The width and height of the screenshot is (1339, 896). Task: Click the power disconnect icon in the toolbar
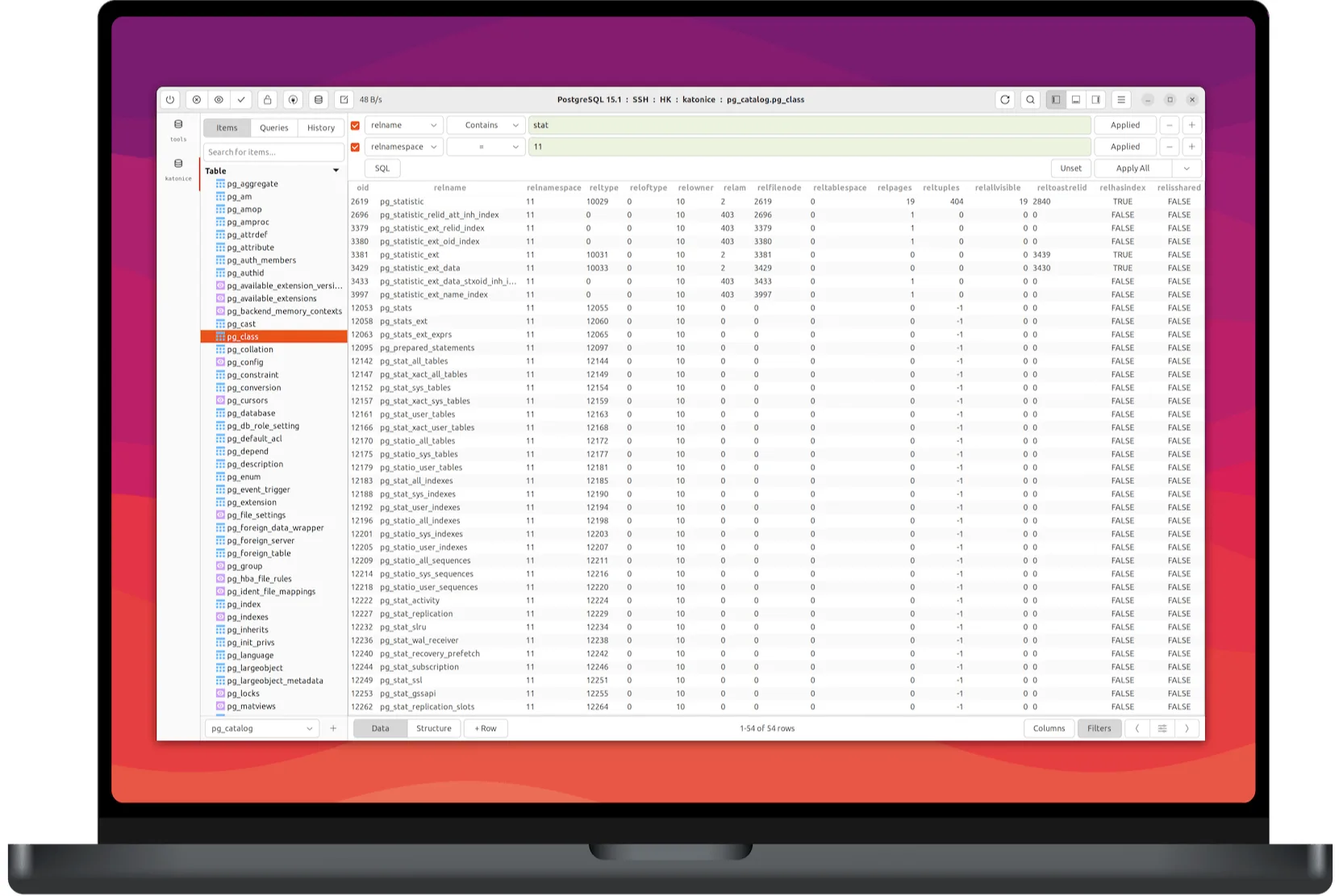click(170, 100)
